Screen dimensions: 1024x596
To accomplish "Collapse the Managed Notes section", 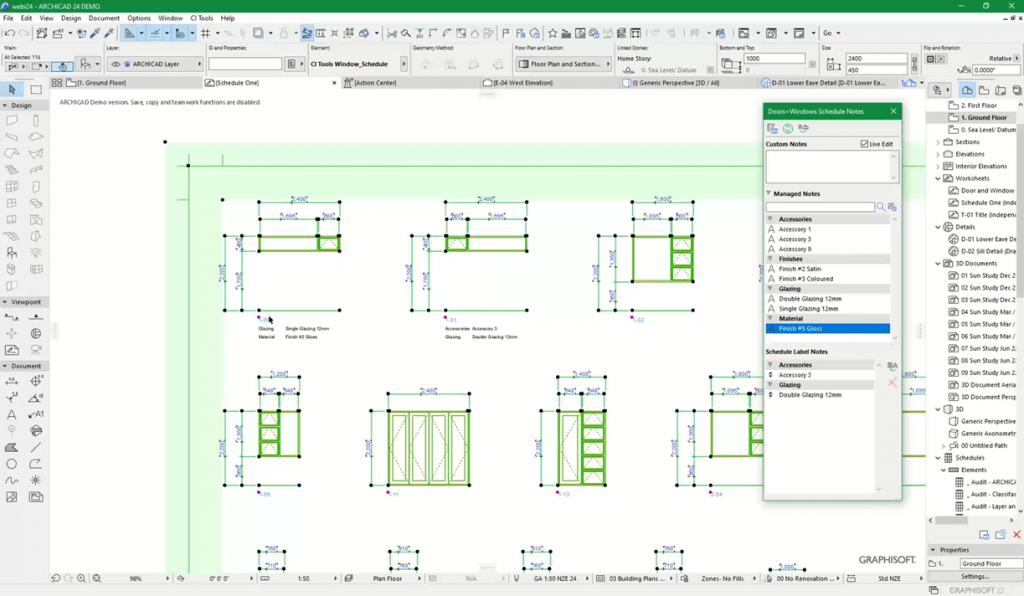I will tap(769, 193).
